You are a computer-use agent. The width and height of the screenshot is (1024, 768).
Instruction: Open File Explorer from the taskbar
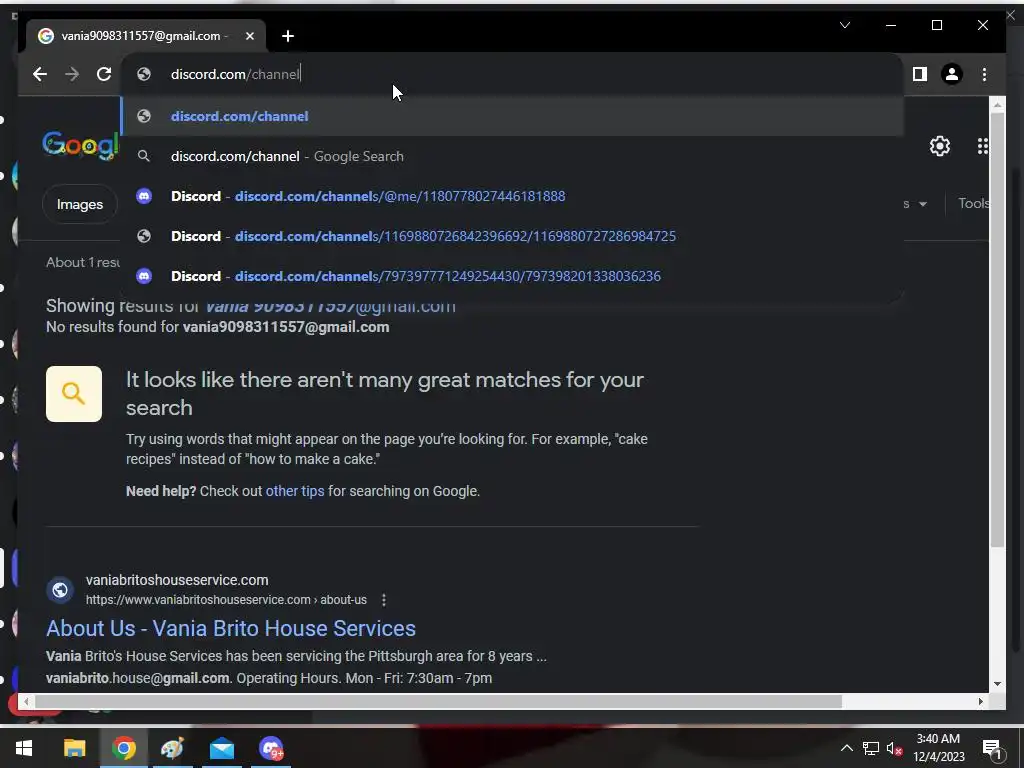tap(74, 748)
